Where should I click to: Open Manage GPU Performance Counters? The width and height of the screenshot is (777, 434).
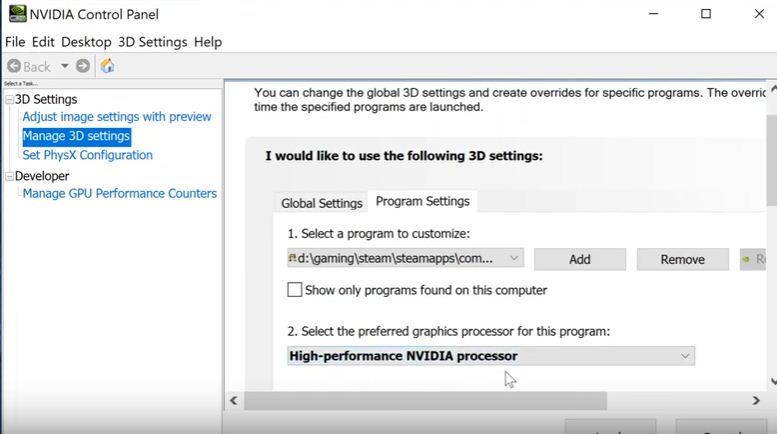[119, 193]
